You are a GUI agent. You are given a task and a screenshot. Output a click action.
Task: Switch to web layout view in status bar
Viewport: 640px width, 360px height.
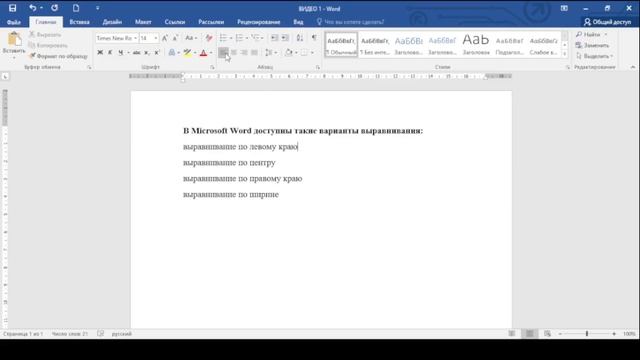547,334
